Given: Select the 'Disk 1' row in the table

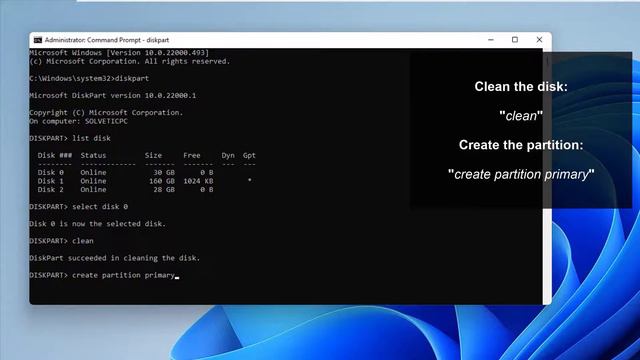Looking at the screenshot, I should 144,181.
